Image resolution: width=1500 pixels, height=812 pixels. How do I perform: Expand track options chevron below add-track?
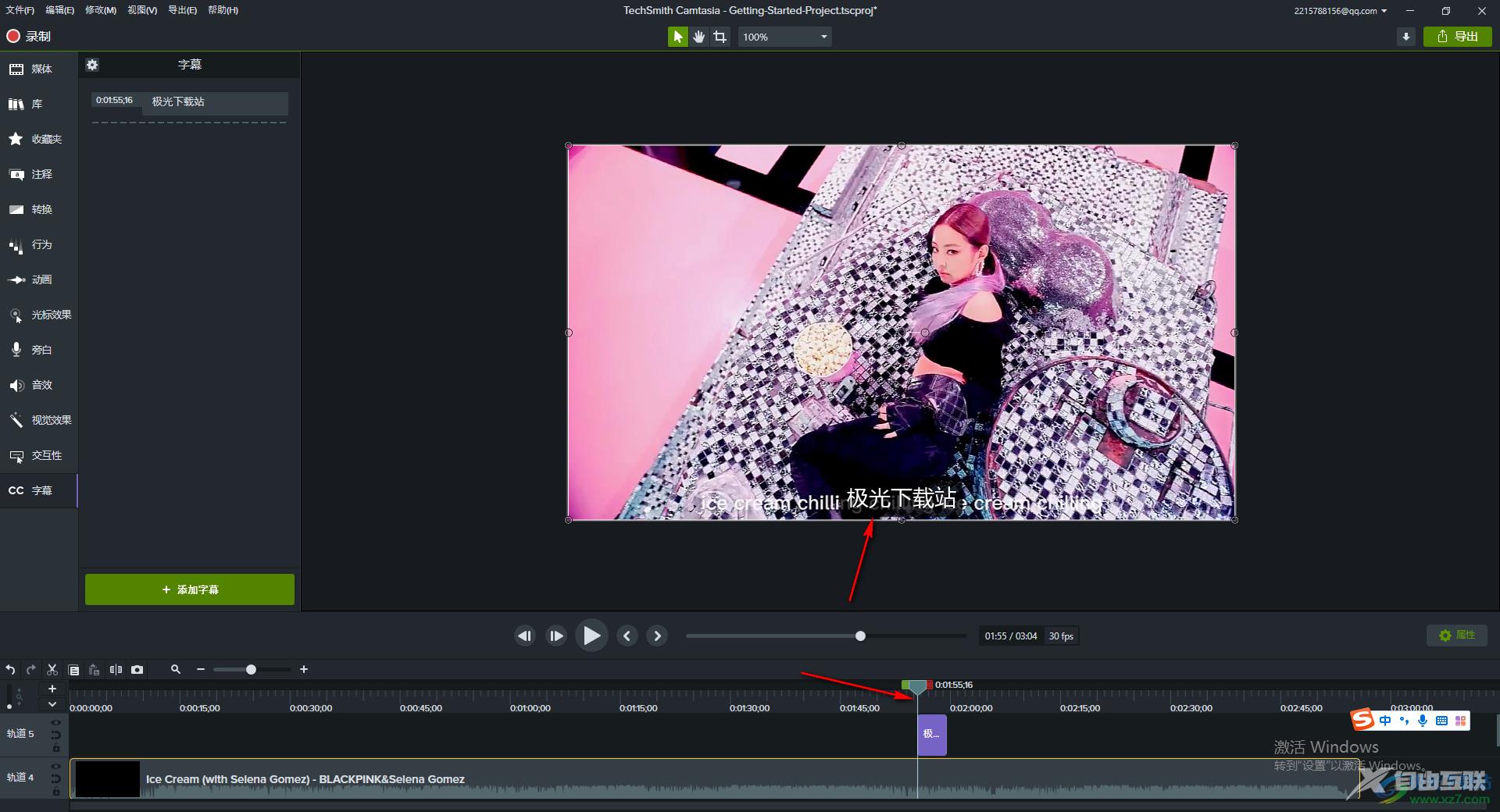coord(52,704)
